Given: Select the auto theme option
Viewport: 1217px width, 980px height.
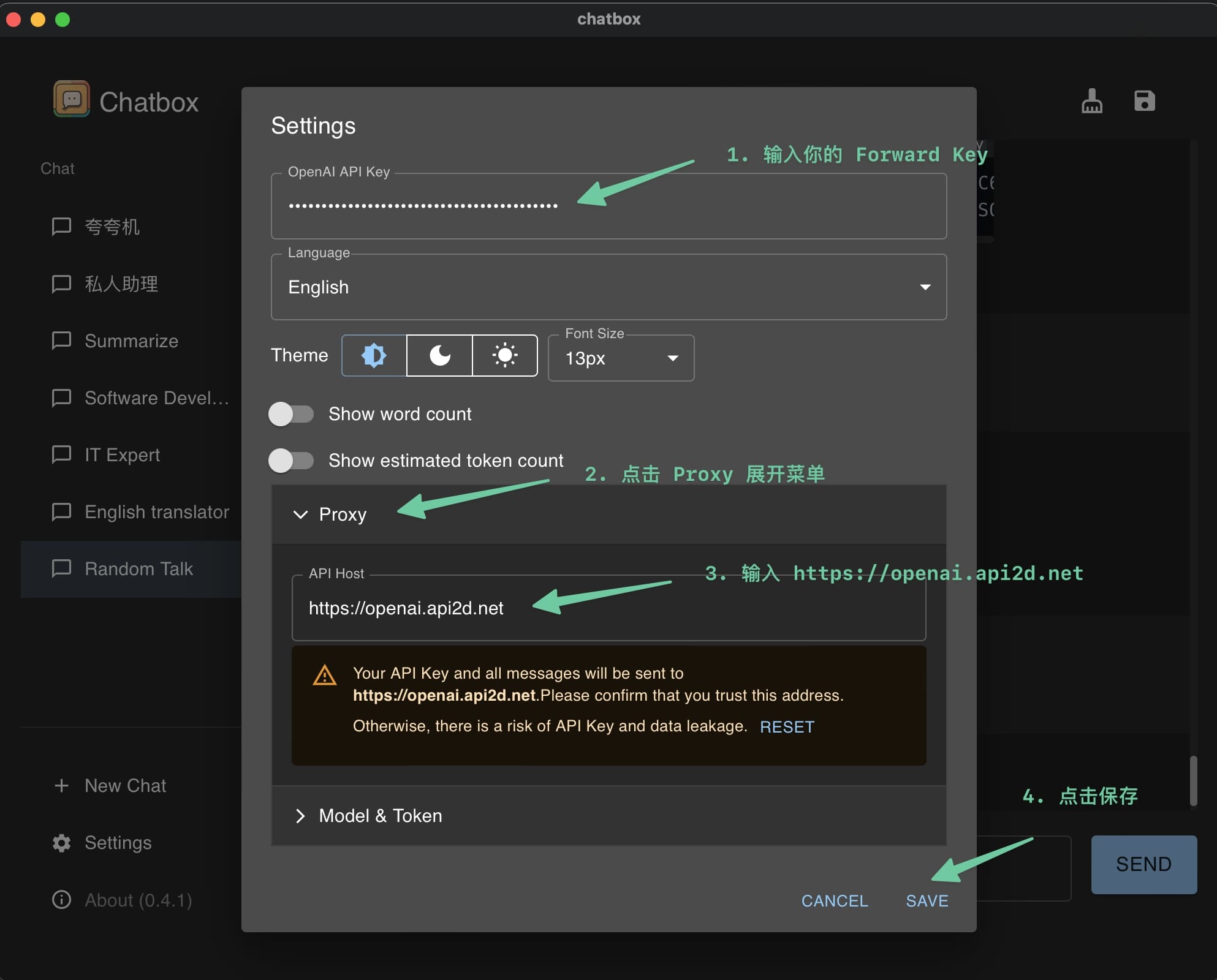Looking at the screenshot, I should coord(373,355).
